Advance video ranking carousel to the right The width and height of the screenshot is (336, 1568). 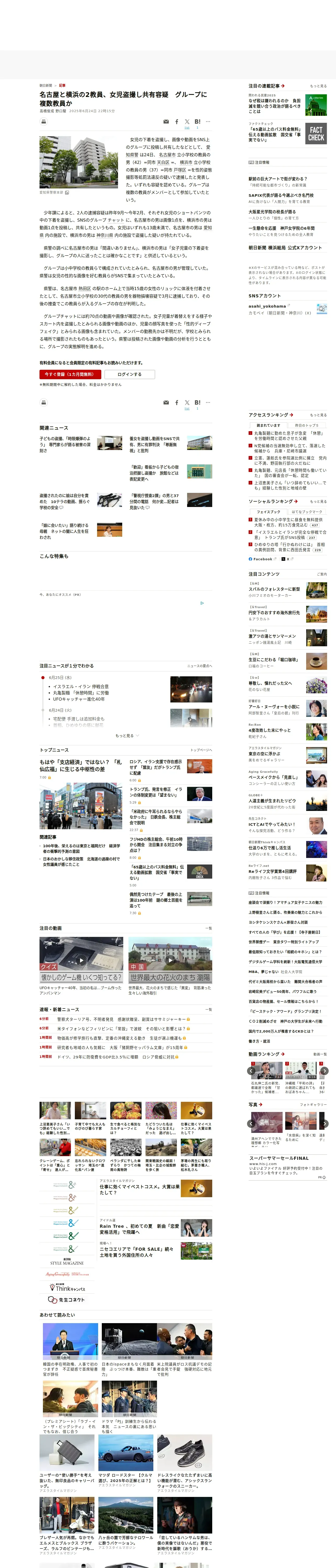(x=324, y=1071)
